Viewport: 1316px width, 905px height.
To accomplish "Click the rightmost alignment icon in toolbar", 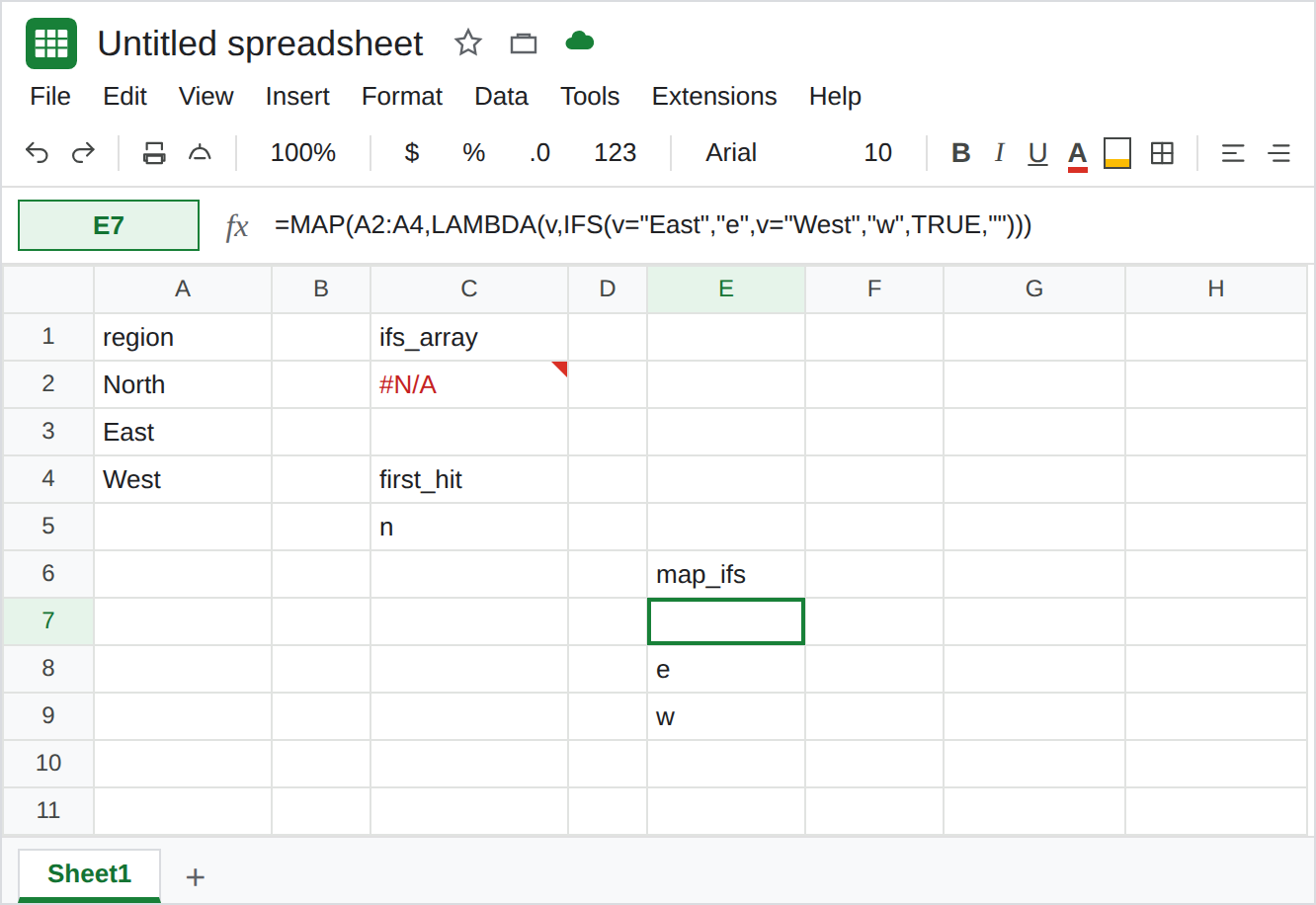I will [1279, 153].
